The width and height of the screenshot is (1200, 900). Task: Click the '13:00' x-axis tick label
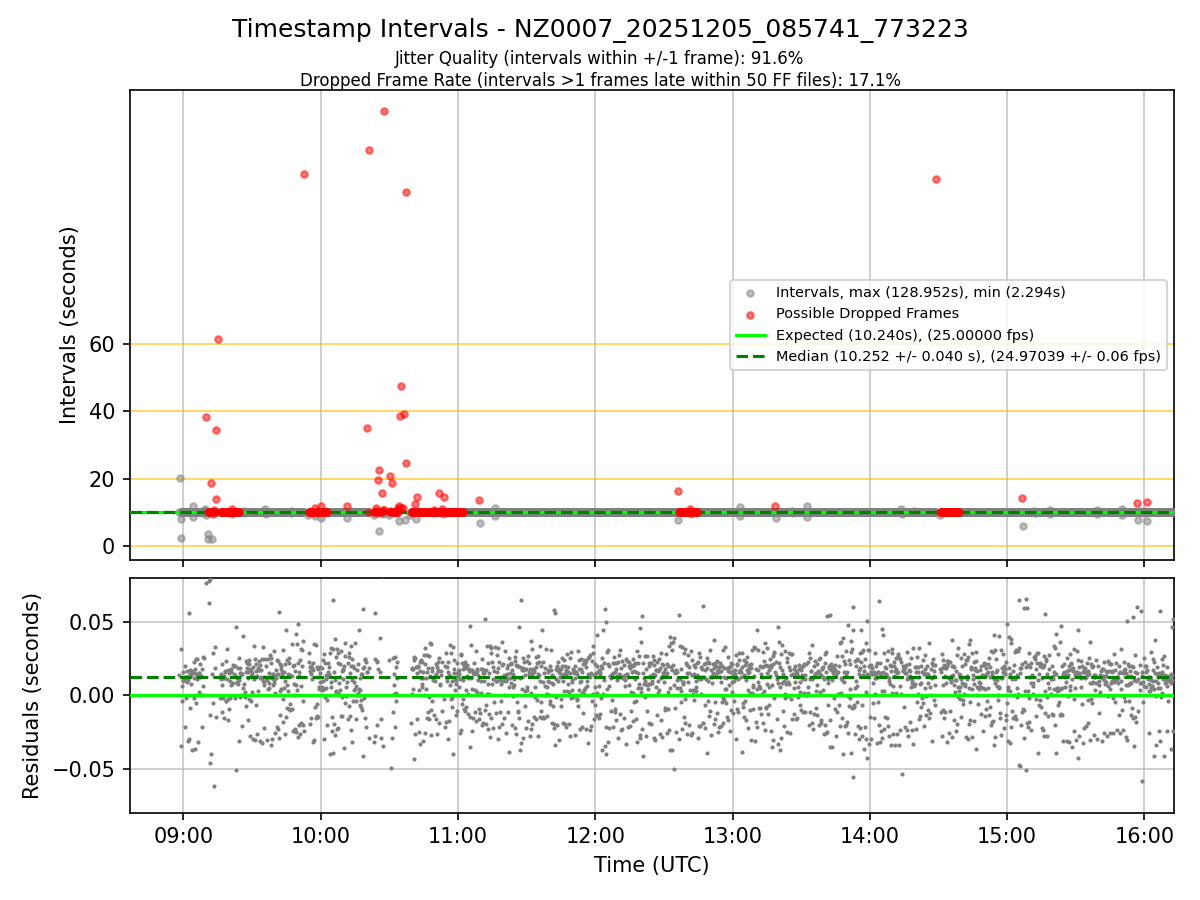732,835
